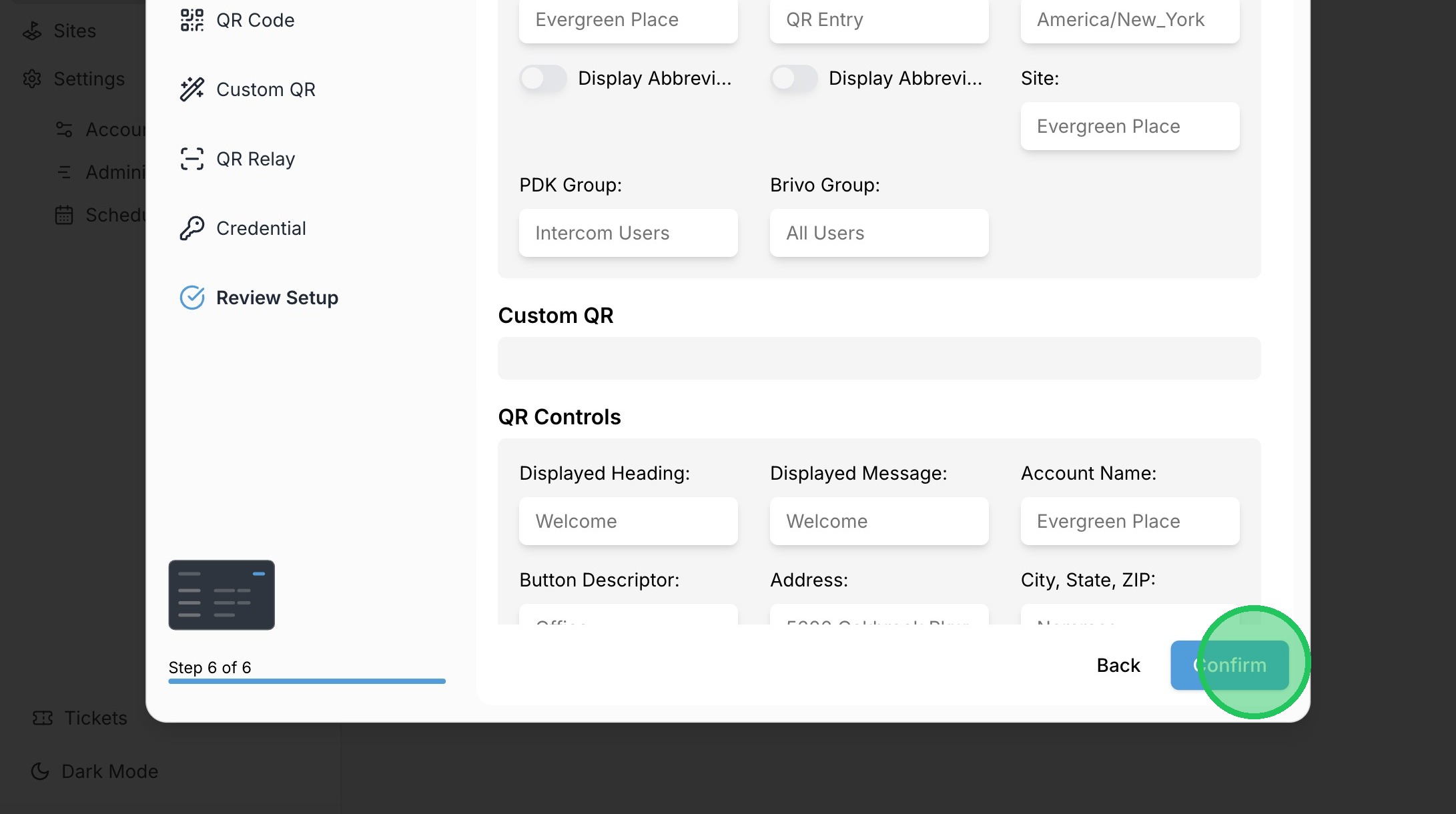
Task: Click the Dark Mode moon icon
Action: pos(40,771)
